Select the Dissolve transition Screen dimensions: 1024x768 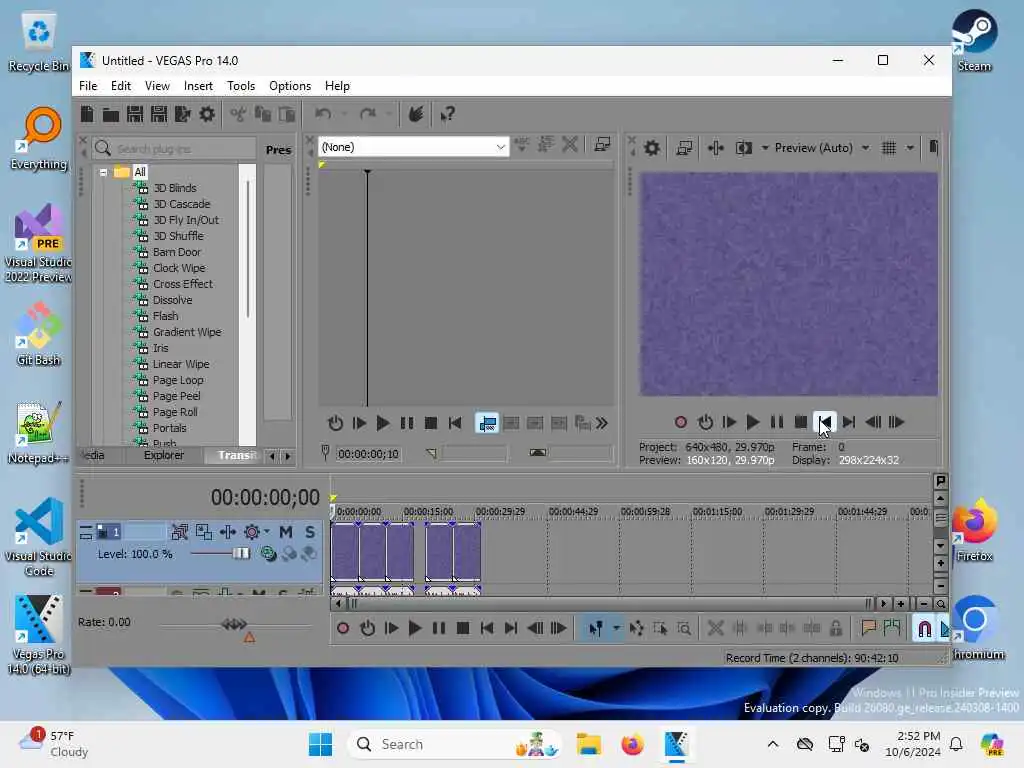click(x=172, y=300)
